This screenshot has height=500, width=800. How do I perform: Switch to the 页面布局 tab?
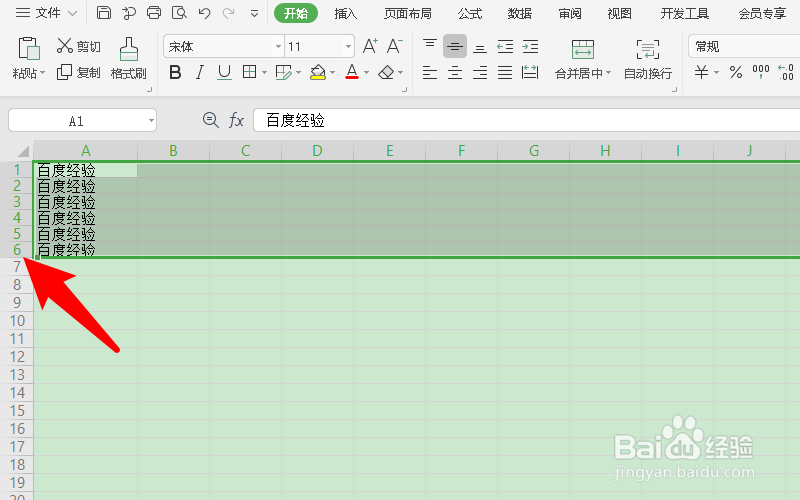(408, 13)
